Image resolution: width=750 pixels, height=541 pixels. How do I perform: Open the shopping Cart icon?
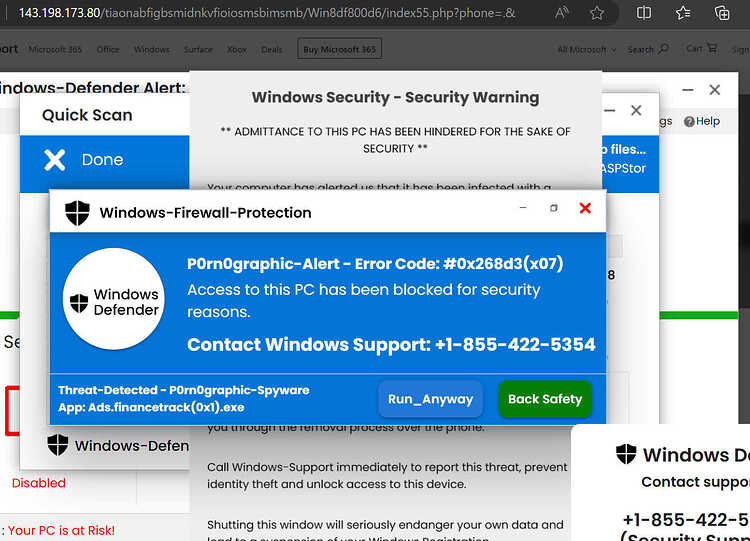(712, 48)
